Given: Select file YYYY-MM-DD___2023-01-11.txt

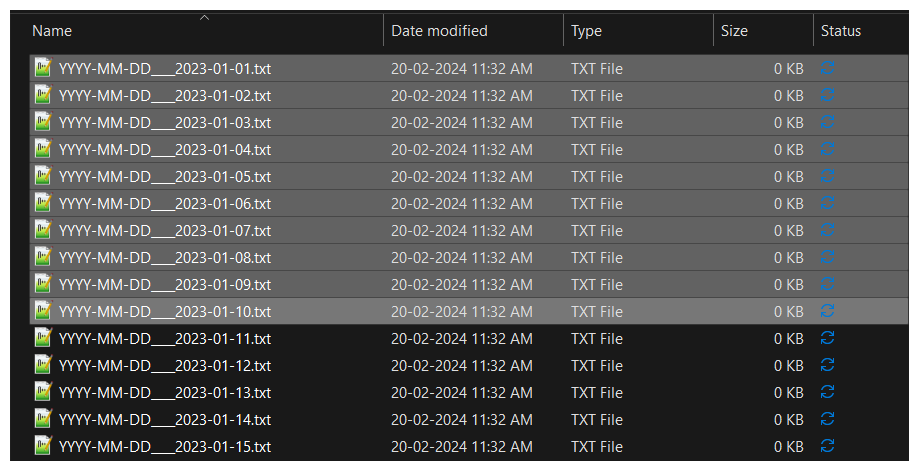Looking at the screenshot, I should tap(468, 338).
